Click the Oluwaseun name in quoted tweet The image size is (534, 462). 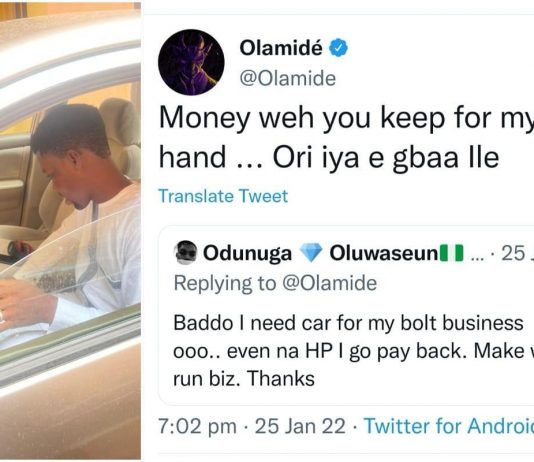click(383, 253)
